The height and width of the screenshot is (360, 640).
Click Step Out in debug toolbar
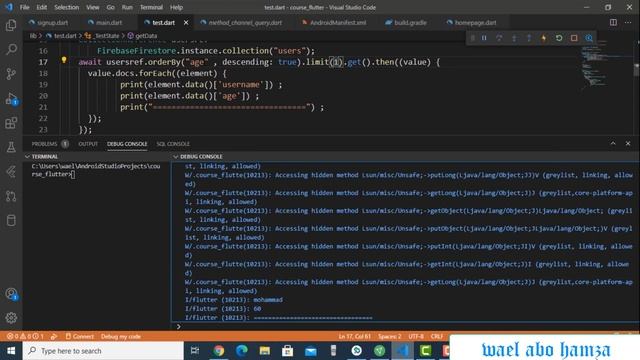tap(529, 38)
